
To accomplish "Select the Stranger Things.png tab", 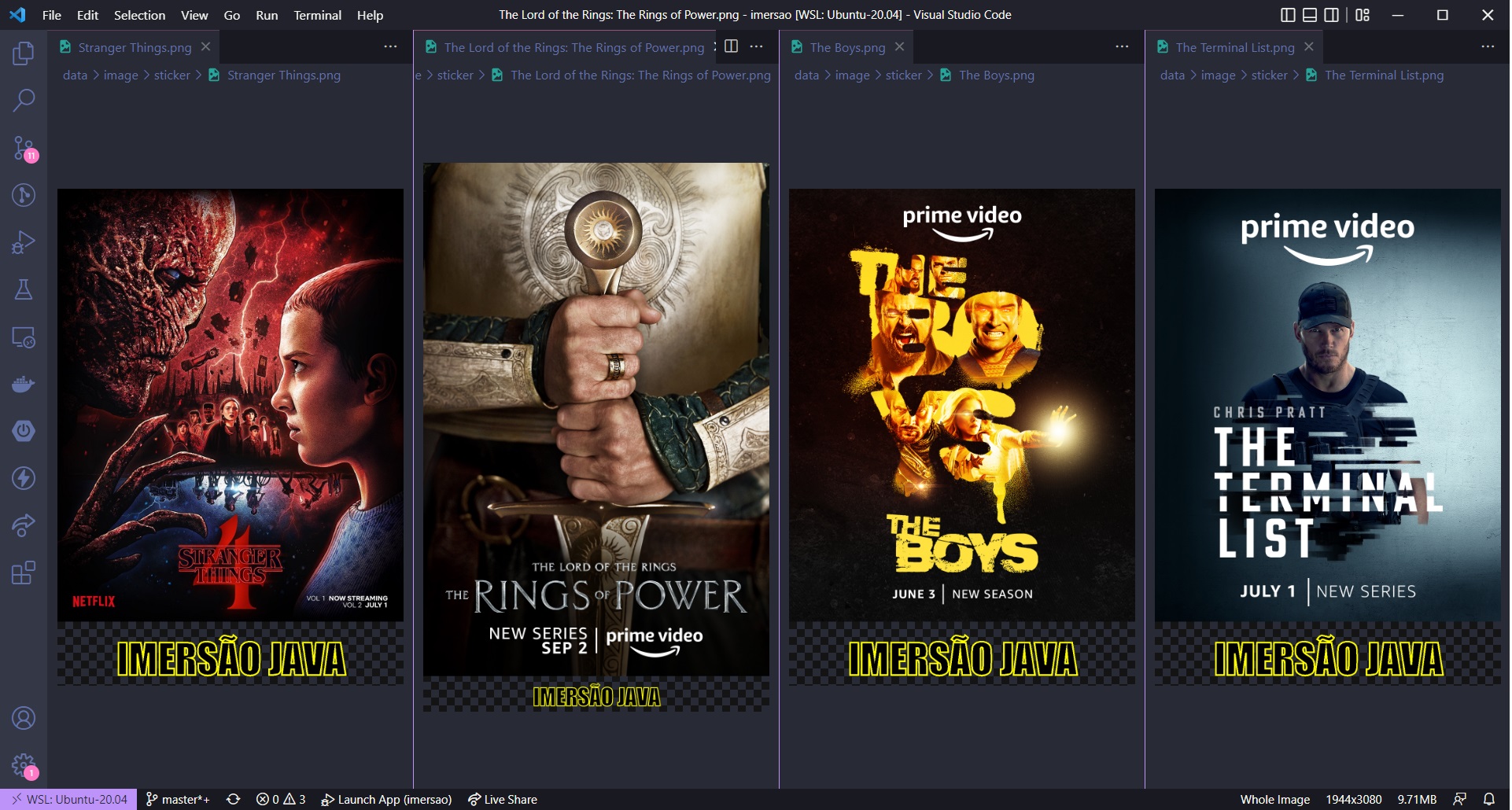I will coord(134,47).
